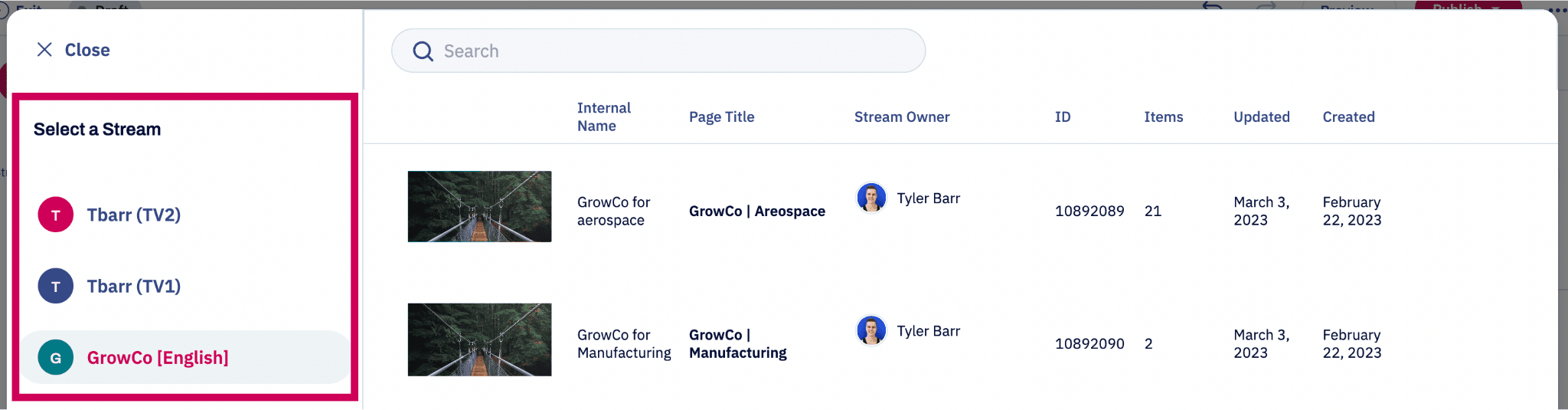Click the 'GrowCo | Manufacturing' page title
This screenshot has height=410, width=1568.
click(738, 343)
